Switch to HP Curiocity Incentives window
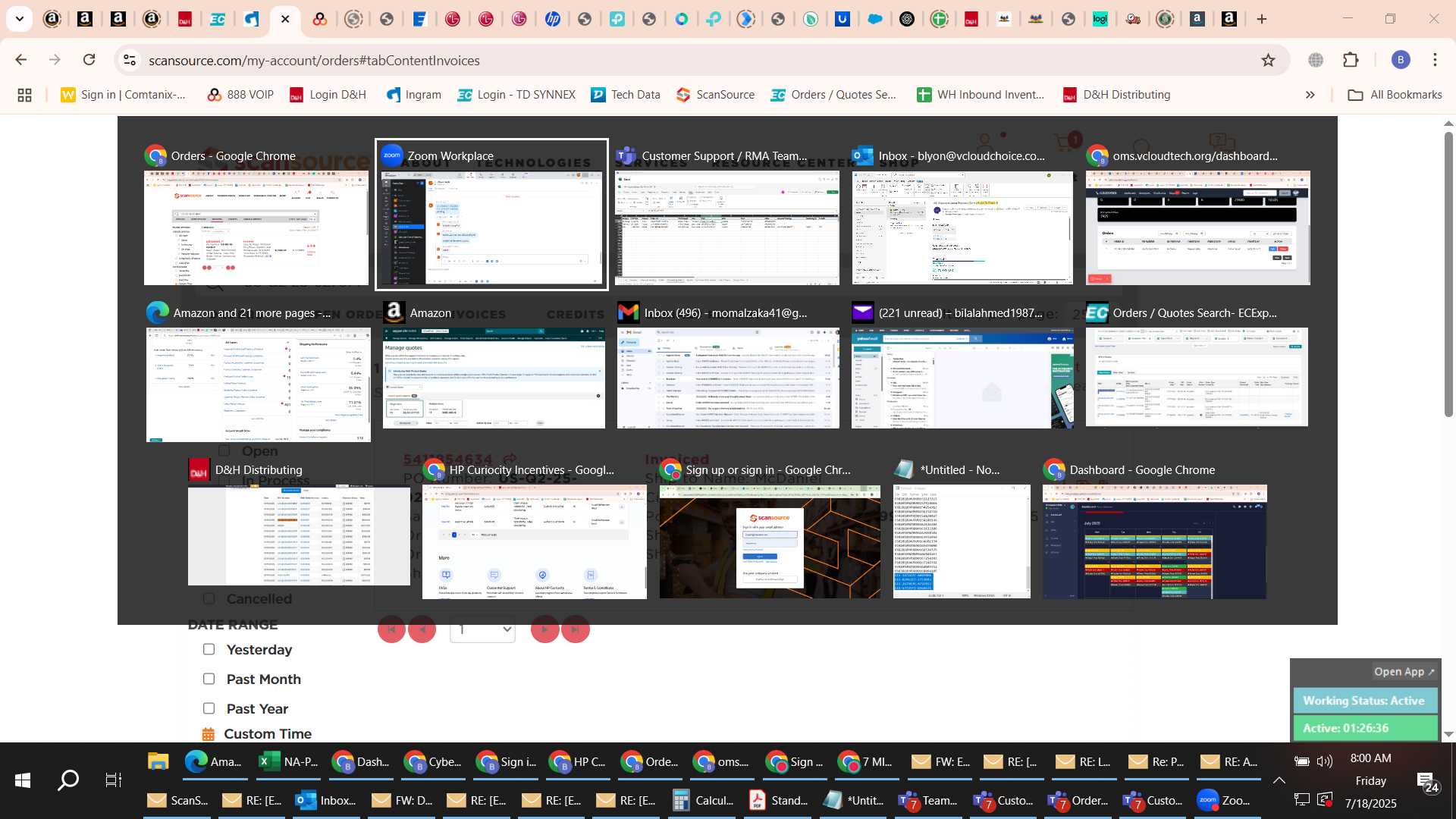Screen dimensions: 1456x819 click(534, 528)
